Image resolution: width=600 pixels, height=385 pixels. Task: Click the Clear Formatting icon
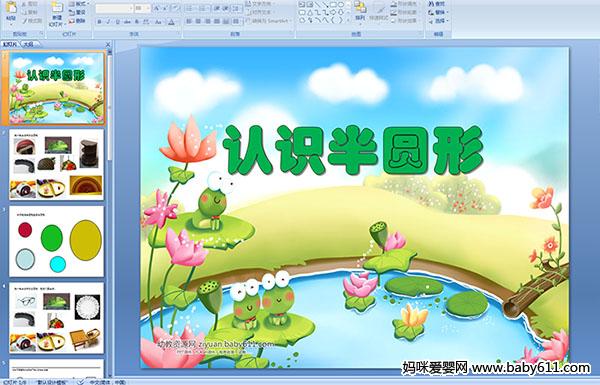176,8
